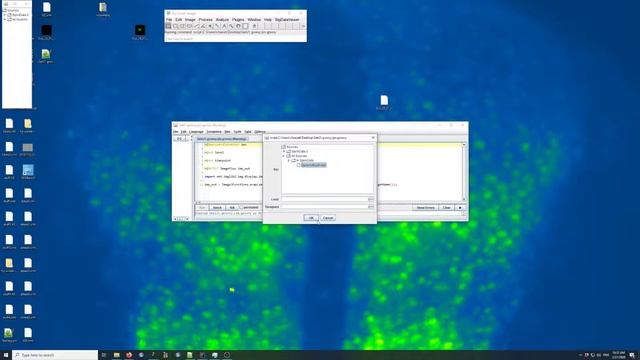
Task: Collapse the All Sources tree node
Action: 284,156
